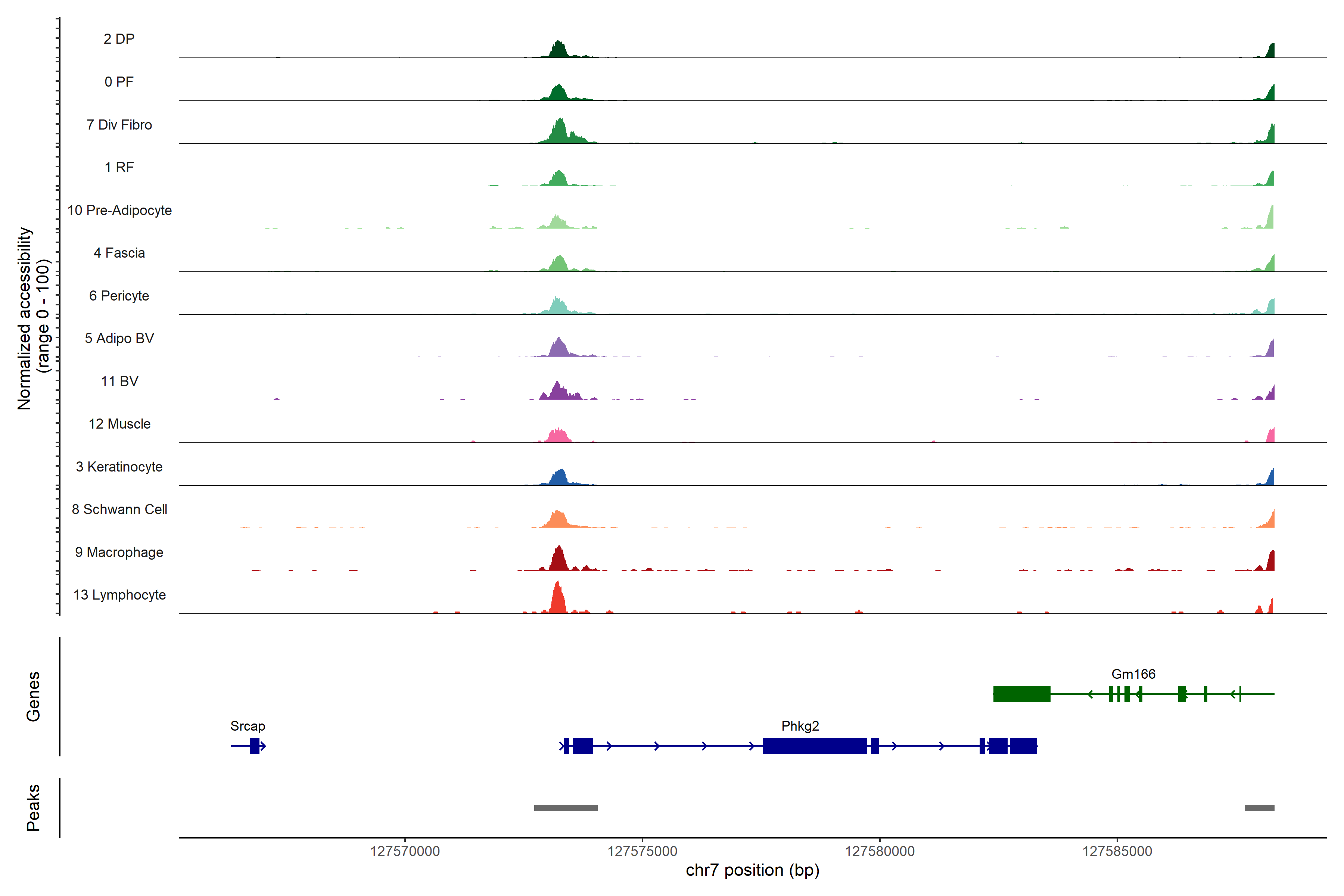Viewport: 1344px width, 896px height.
Task: Click the Gm166 gene label
Action: pyautogui.click(x=1133, y=674)
